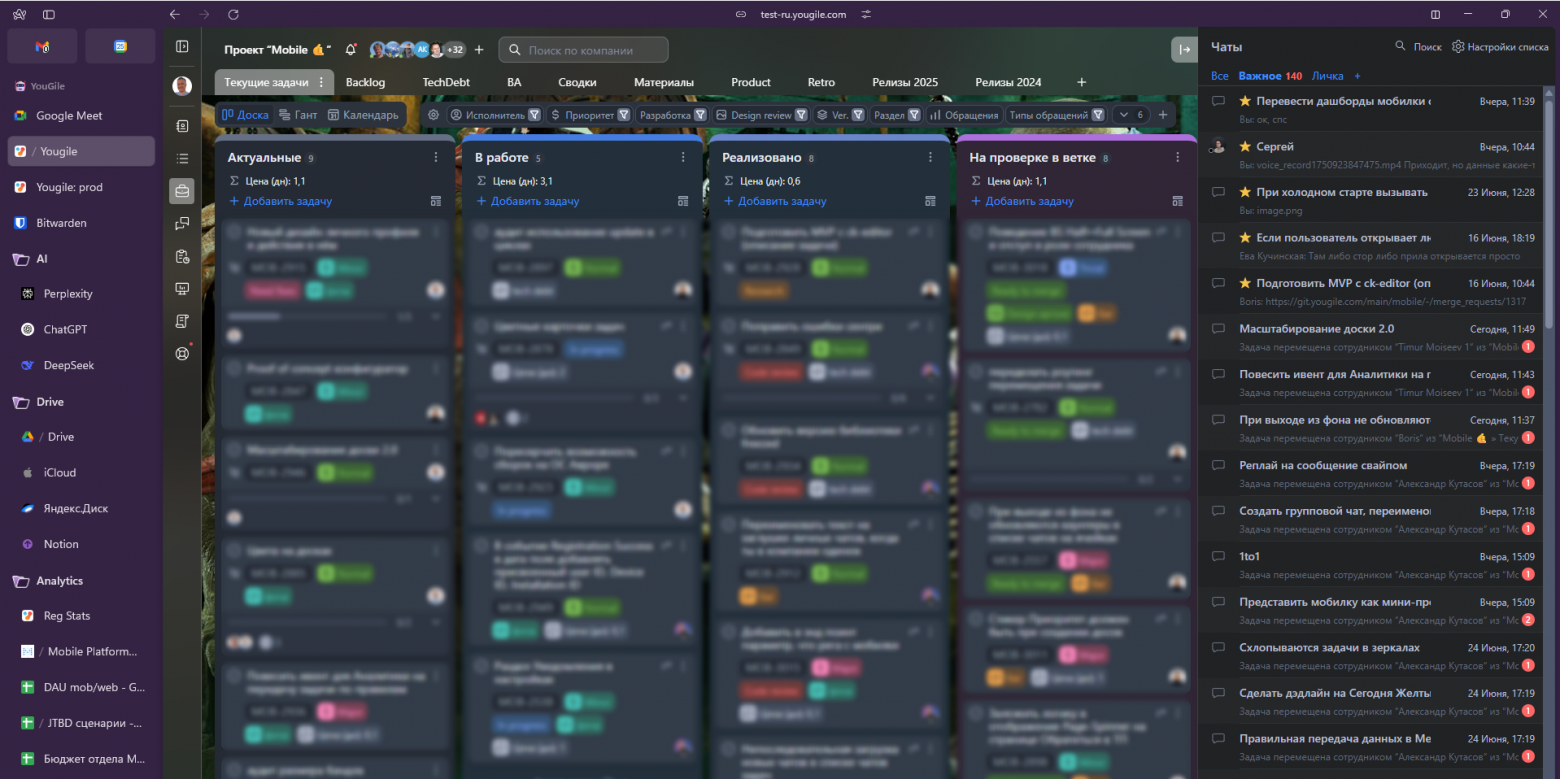Open the Актуальные column three-dot menu
This screenshot has width=1560, height=779.
(436, 157)
